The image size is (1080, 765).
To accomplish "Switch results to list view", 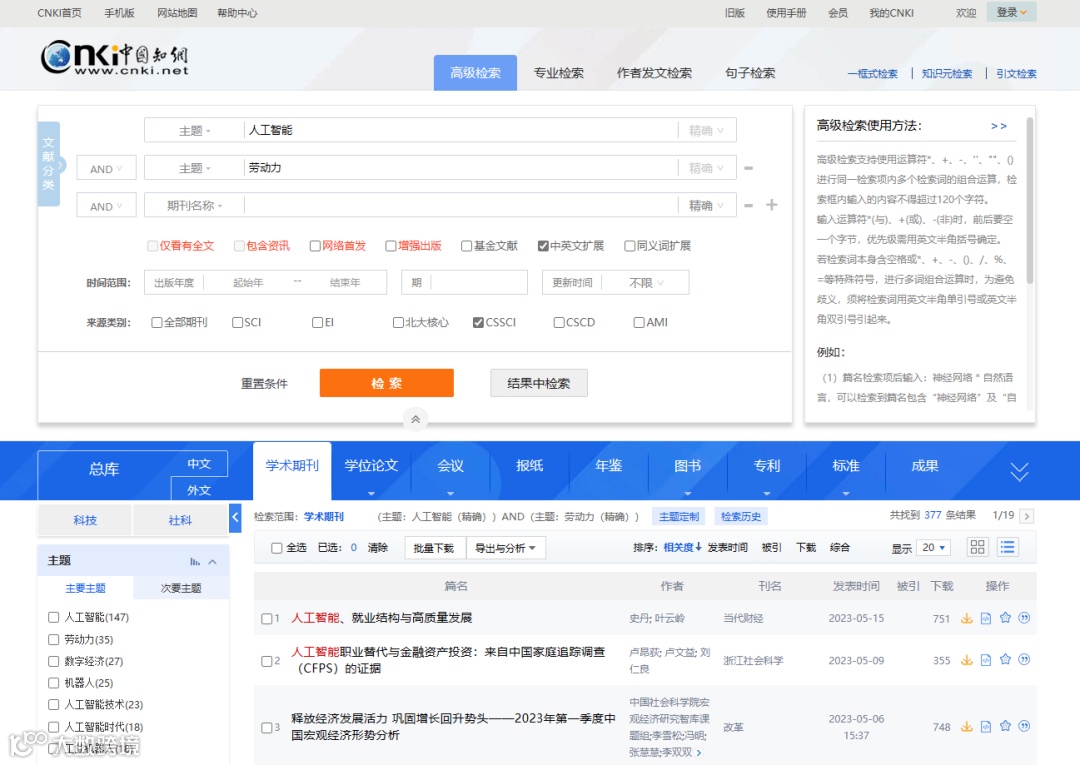I will (x=1007, y=547).
